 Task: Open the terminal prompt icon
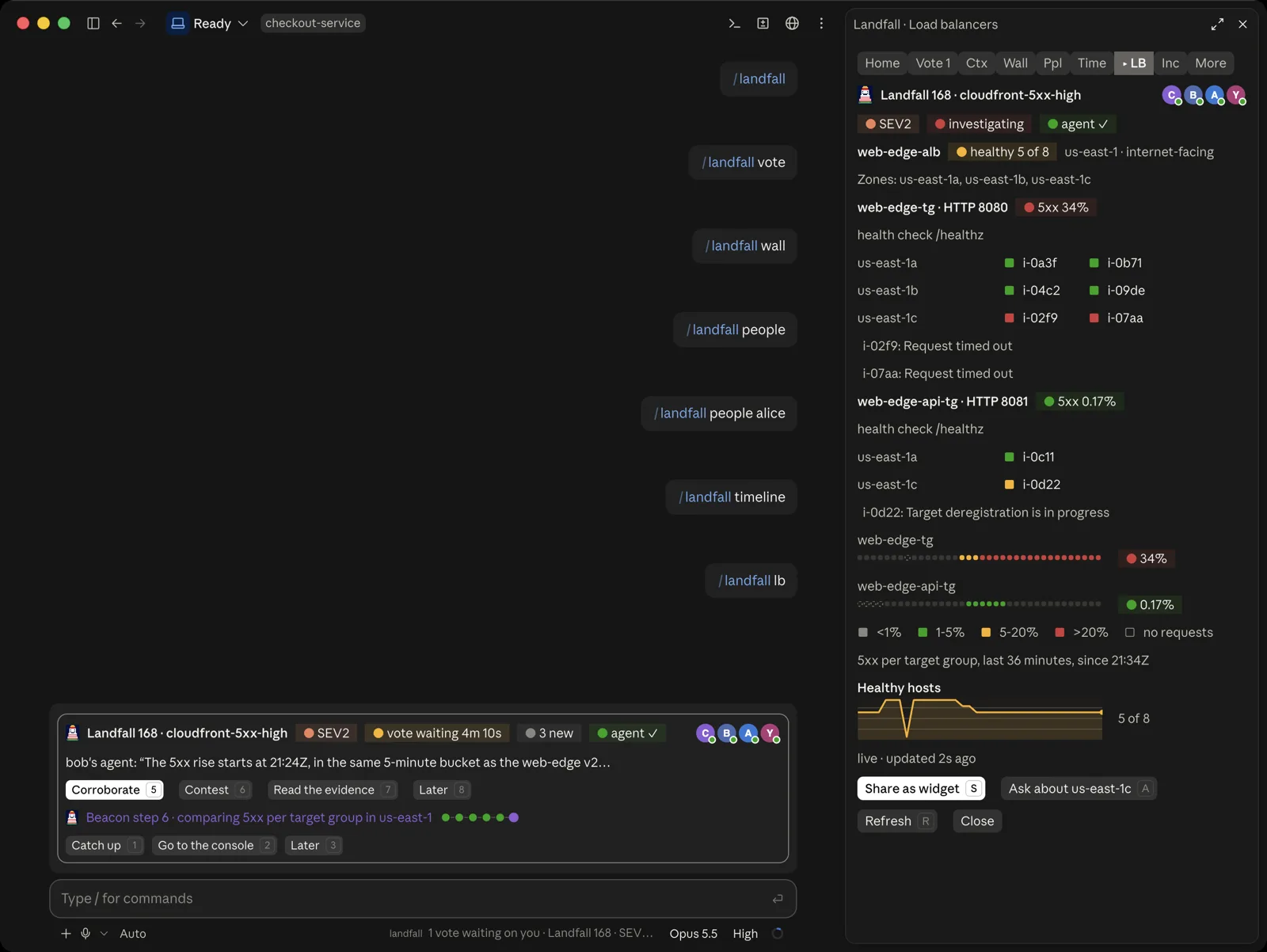tap(734, 23)
